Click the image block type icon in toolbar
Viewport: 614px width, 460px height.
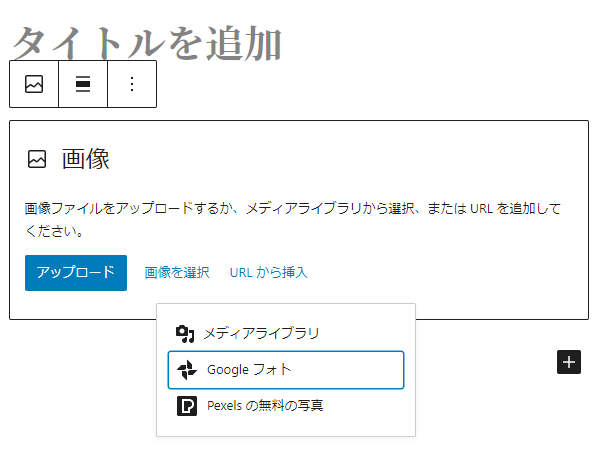(34, 84)
